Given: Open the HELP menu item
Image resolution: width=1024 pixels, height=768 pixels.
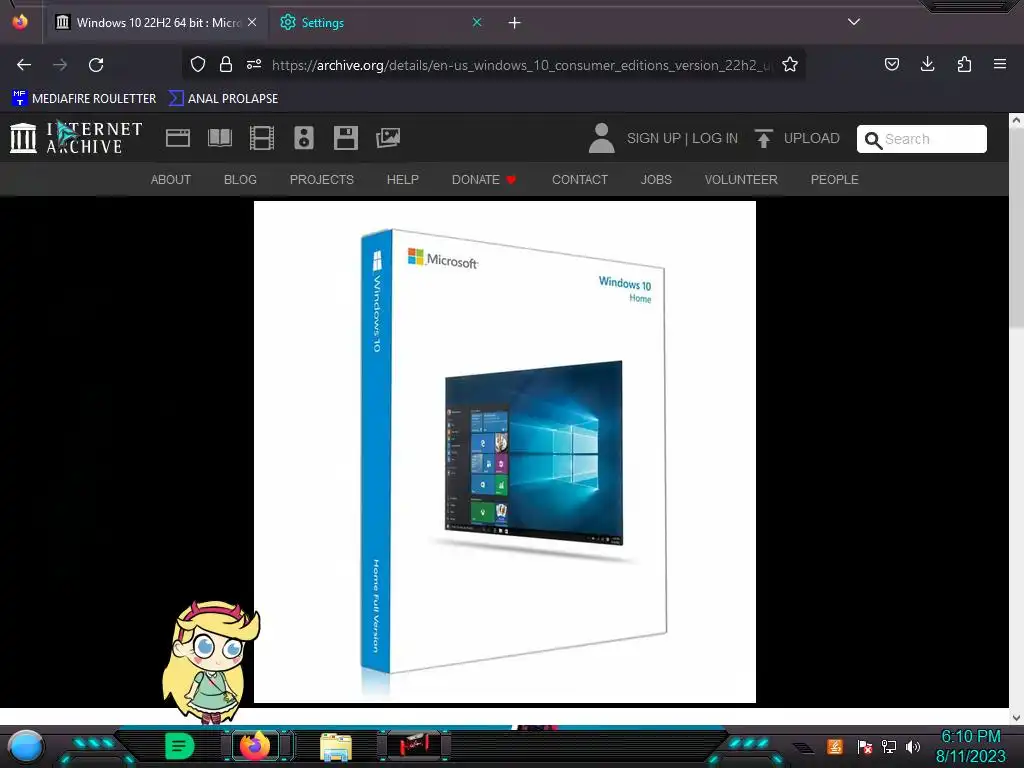Looking at the screenshot, I should [x=403, y=180].
